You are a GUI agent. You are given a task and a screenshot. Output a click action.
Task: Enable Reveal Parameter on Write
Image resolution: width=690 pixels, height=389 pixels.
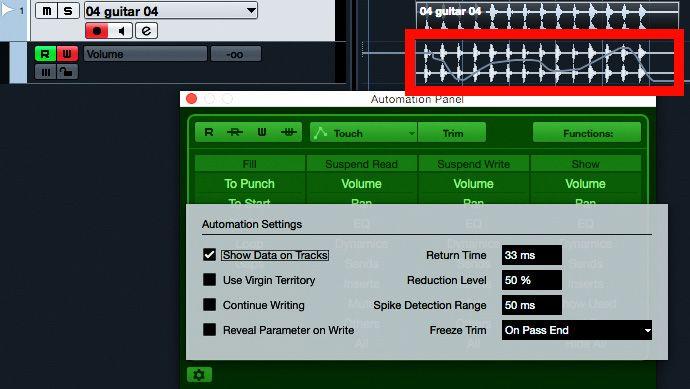[209, 330]
